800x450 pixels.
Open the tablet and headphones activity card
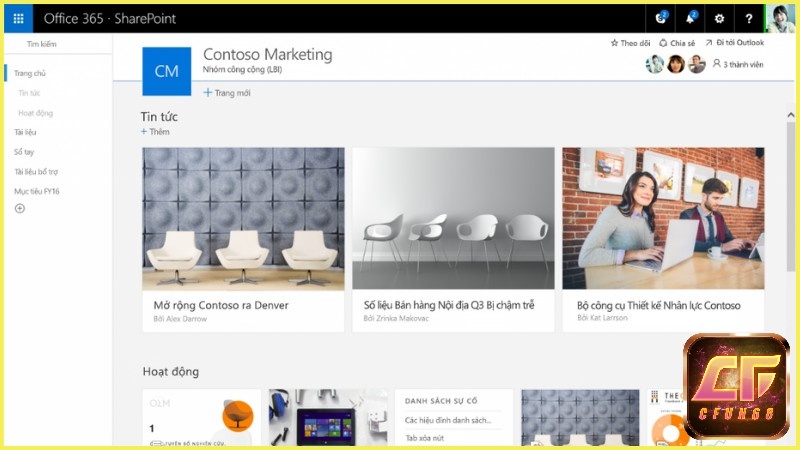[x=328, y=417]
